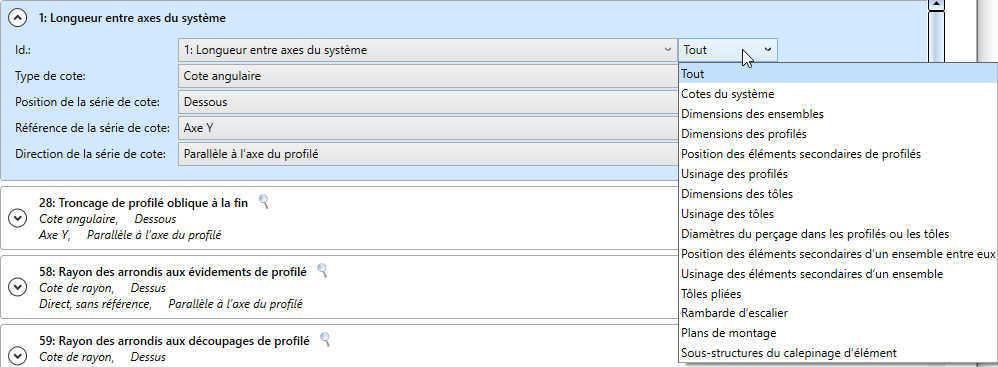Collapse the Longueur entre axes du système section
The image size is (998, 367).
pyautogui.click(x=17, y=18)
